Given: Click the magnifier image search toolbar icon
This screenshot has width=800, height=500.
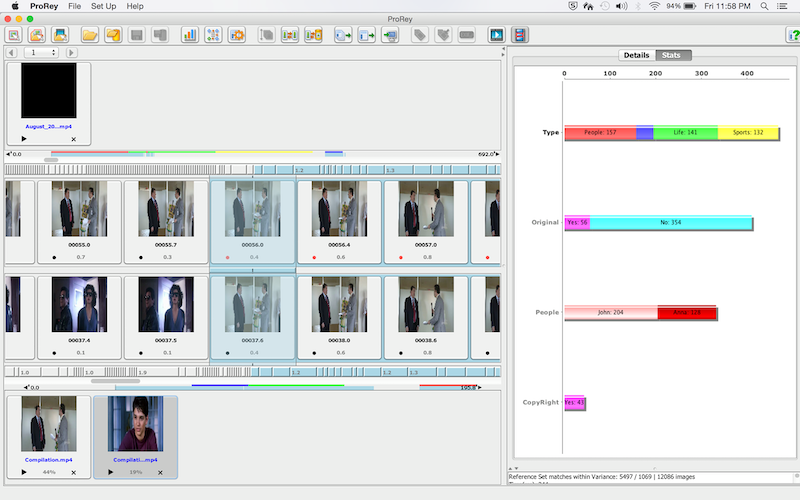Looking at the screenshot, I should pos(14,35).
